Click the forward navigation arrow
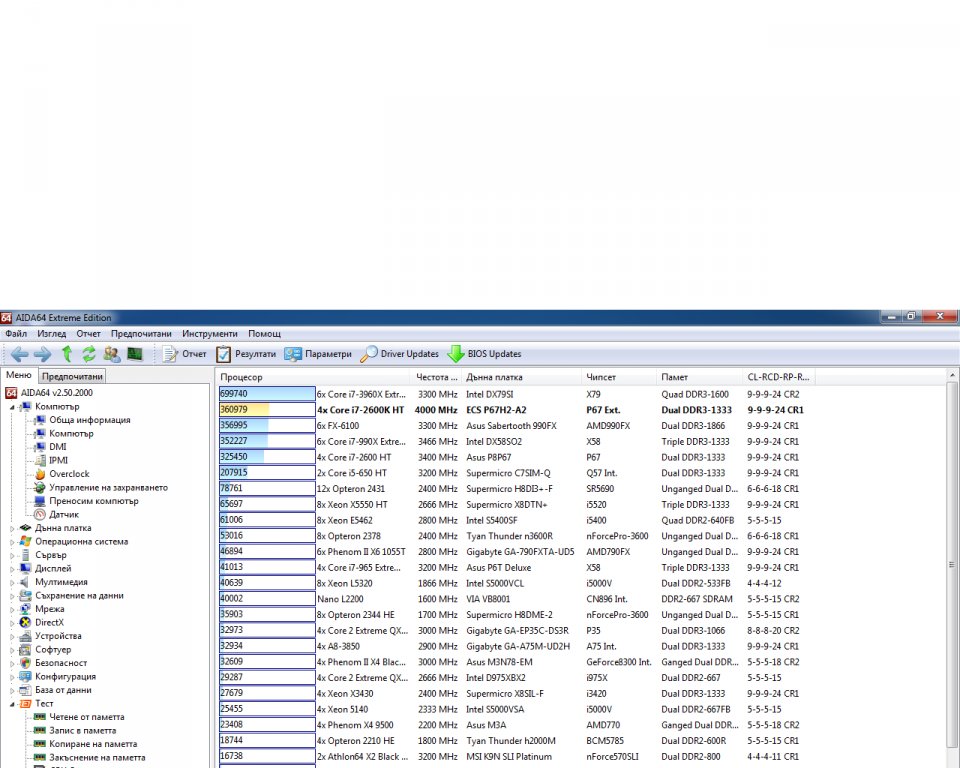The width and height of the screenshot is (960, 768). click(x=42, y=354)
